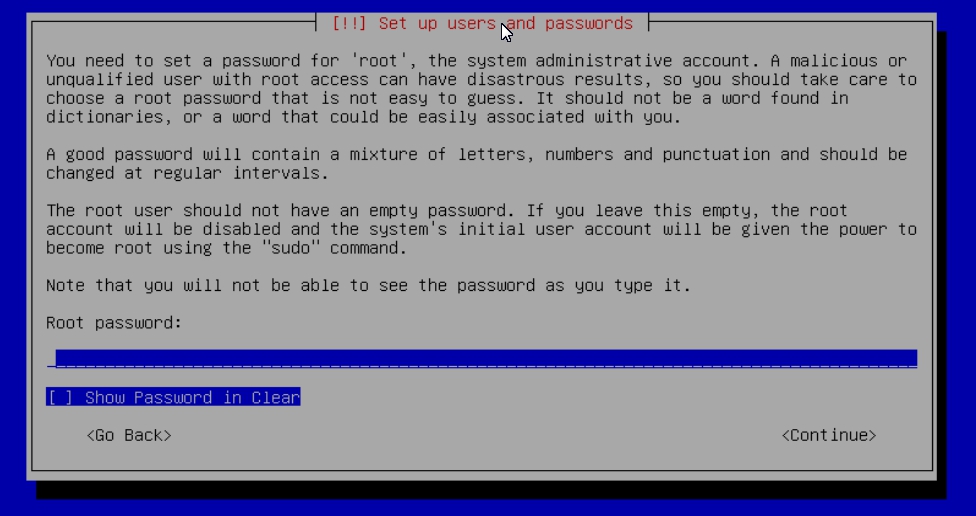
Task: Click the paragraph starting 'You need to set'
Action: (482, 88)
